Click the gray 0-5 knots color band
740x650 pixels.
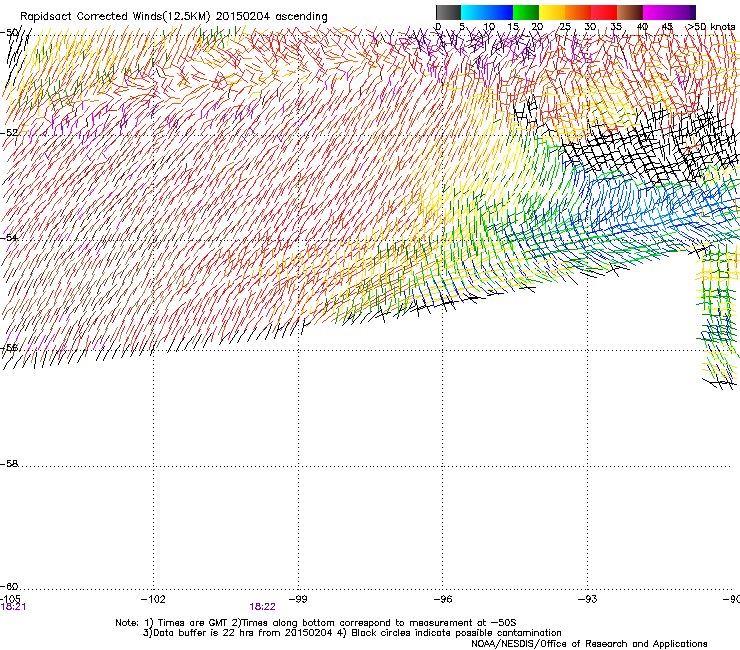click(x=448, y=12)
